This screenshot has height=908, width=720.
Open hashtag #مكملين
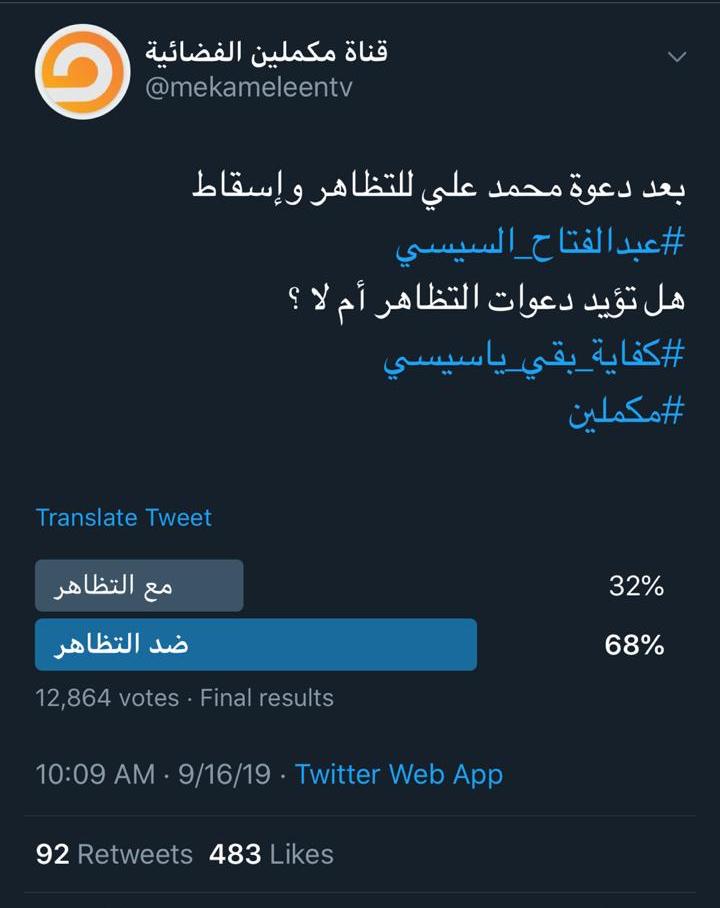pos(626,412)
